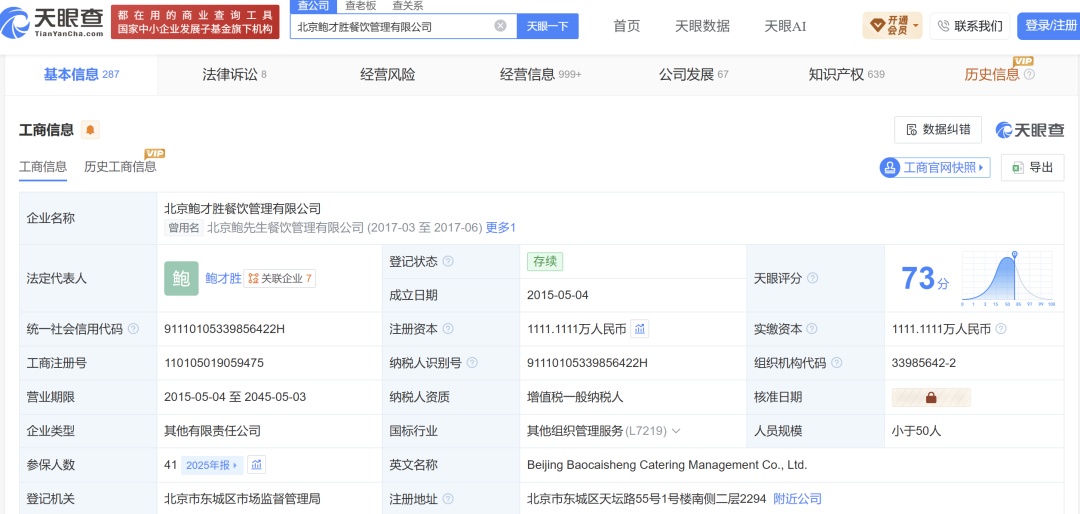Click the 导出 export button
Image resolution: width=1080 pixels, height=514 pixels.
1032,167
